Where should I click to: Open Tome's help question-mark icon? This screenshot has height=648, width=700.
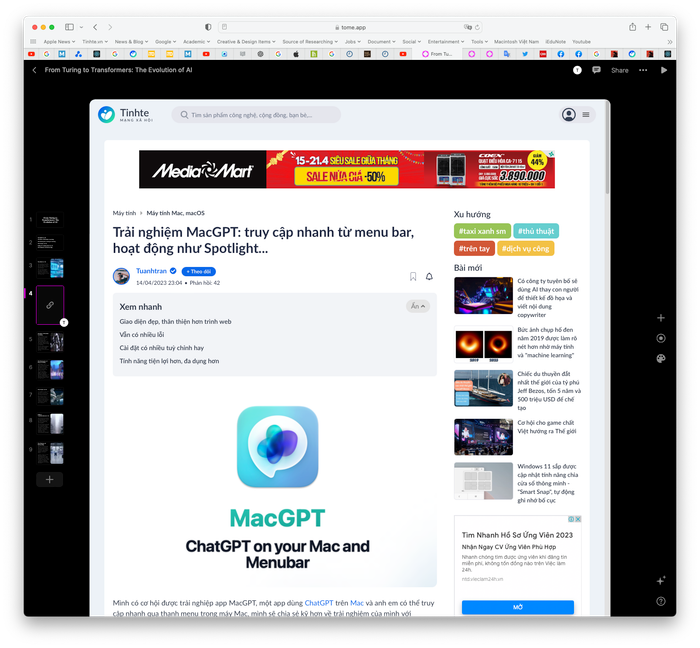[661, 601]
